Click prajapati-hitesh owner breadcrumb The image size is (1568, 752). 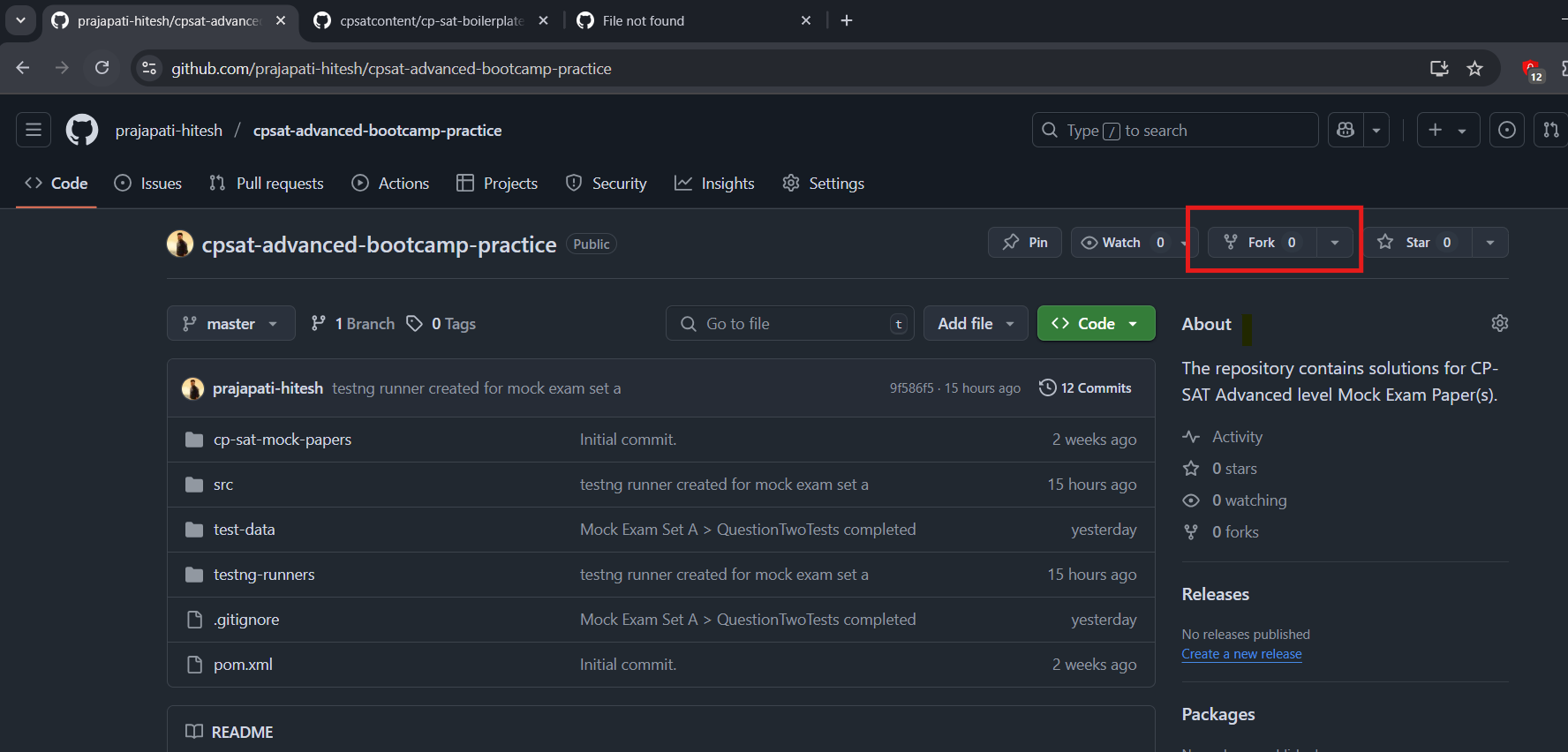[x=169, y=131]
